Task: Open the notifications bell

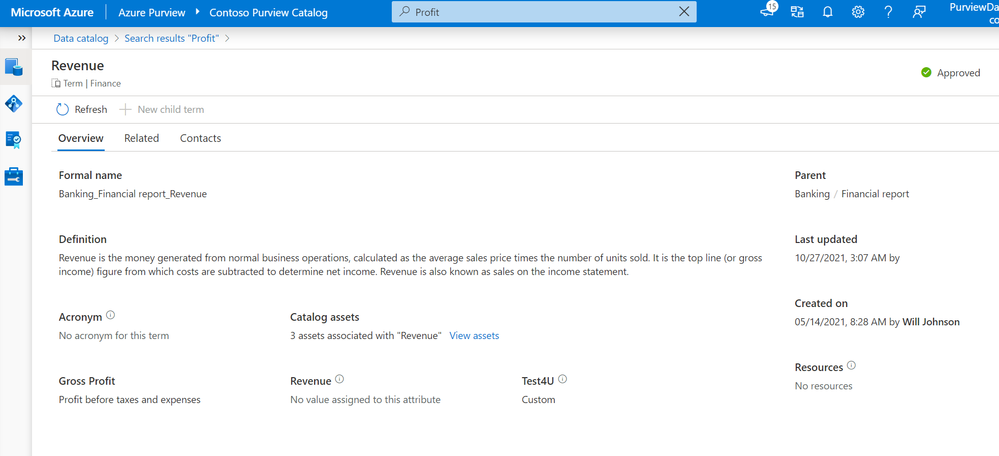Action: [828, 12]
